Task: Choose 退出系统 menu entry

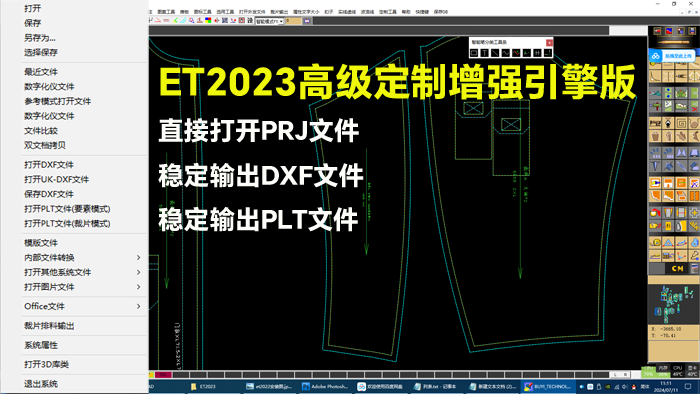Action: click(x=41, y=384)
